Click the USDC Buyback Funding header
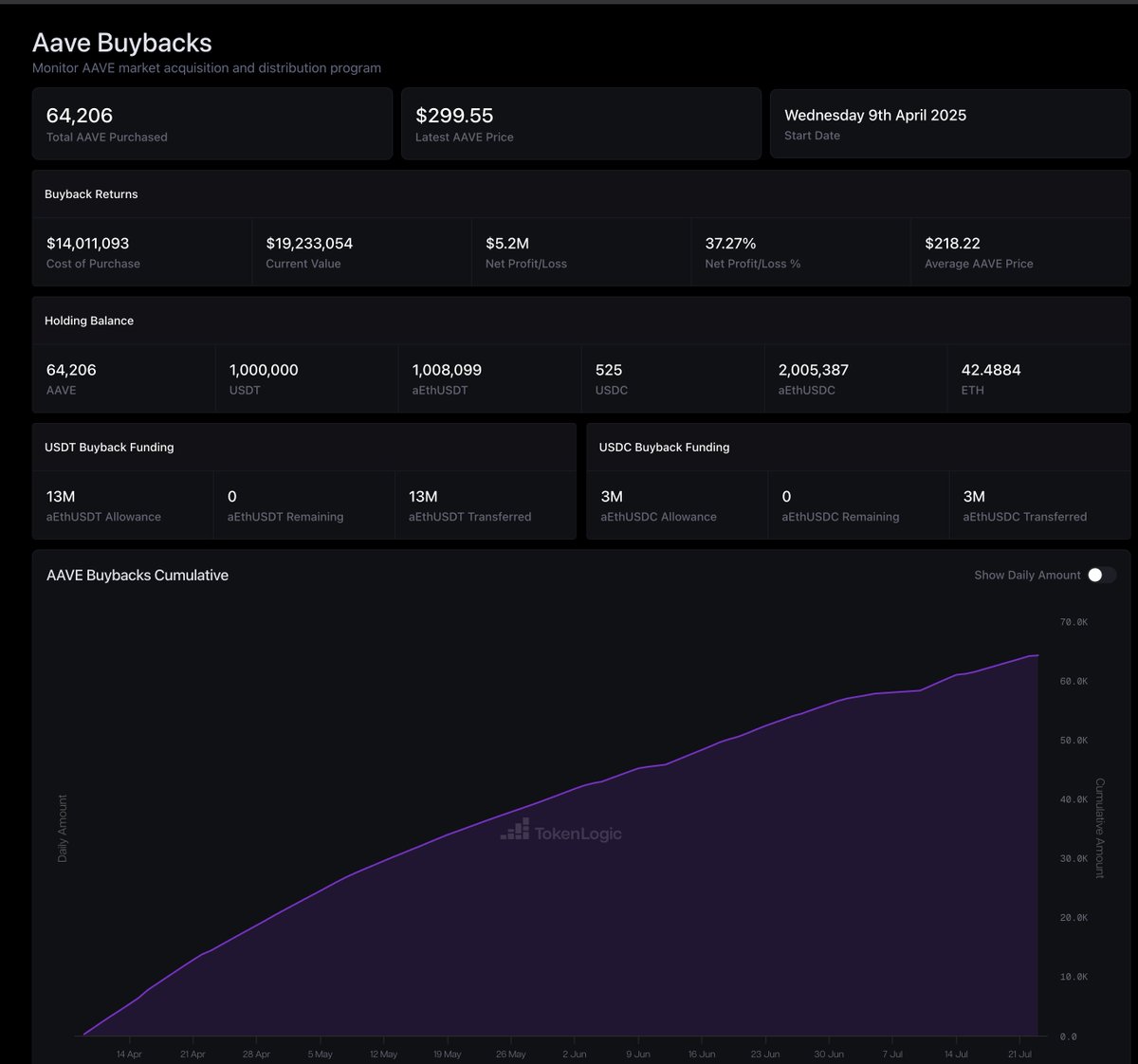The width and height of the screenshot is (1138, 1064). (664, 447)
